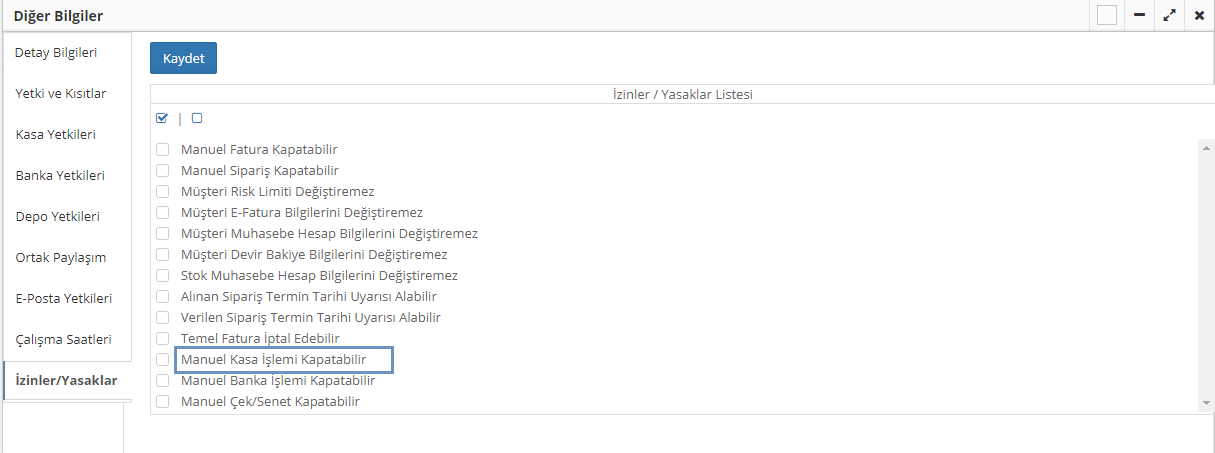1215x453 pixels.
Task: Click the select-all checked box icon
Action: click(x=162, y=118)
